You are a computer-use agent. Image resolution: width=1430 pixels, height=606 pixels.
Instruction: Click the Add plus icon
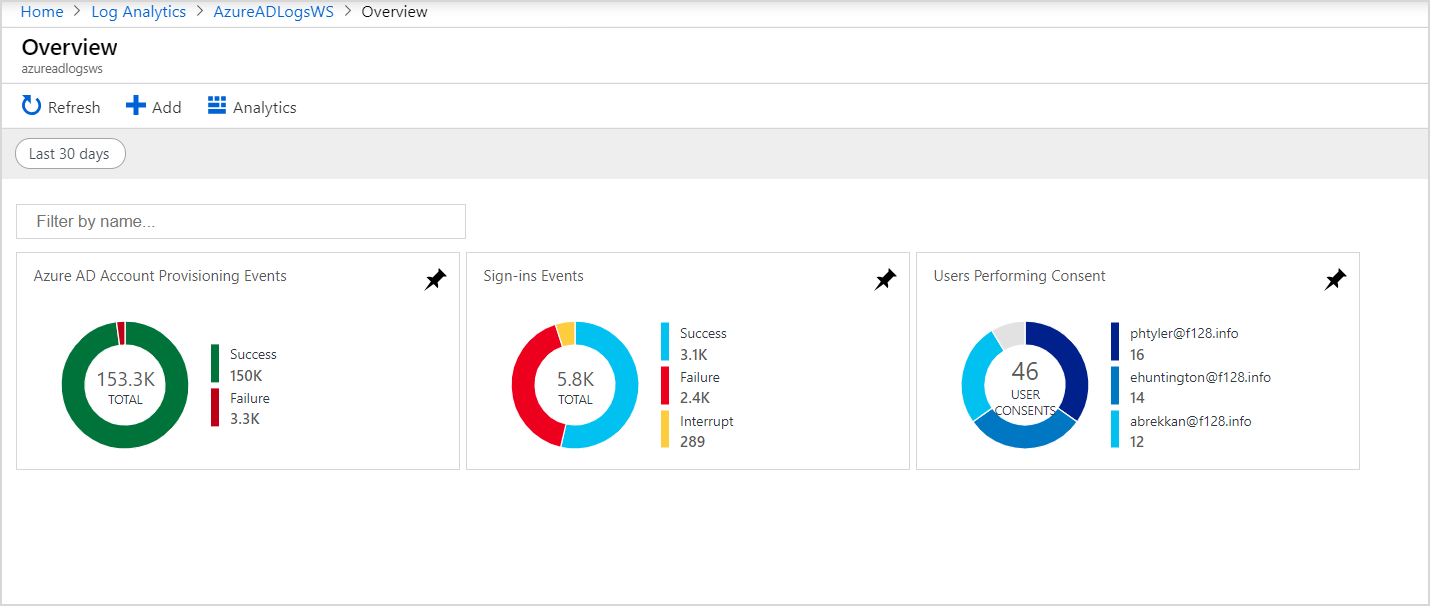(136, 106)
